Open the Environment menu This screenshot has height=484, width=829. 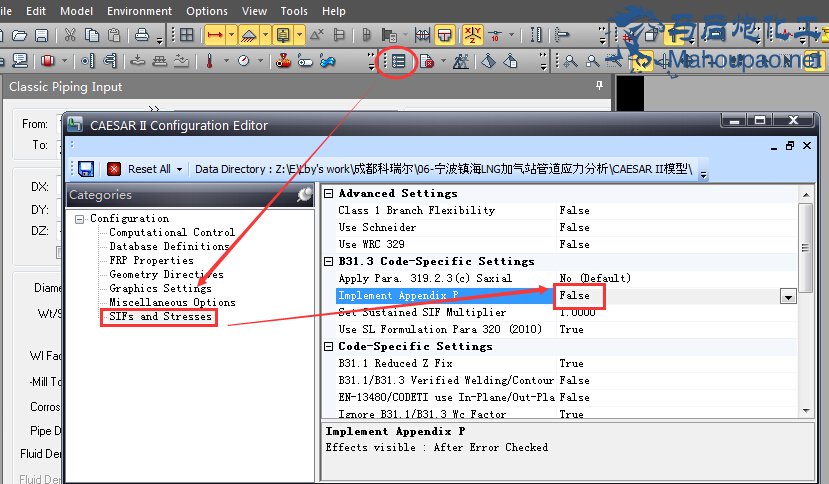[x=139, y=11]
